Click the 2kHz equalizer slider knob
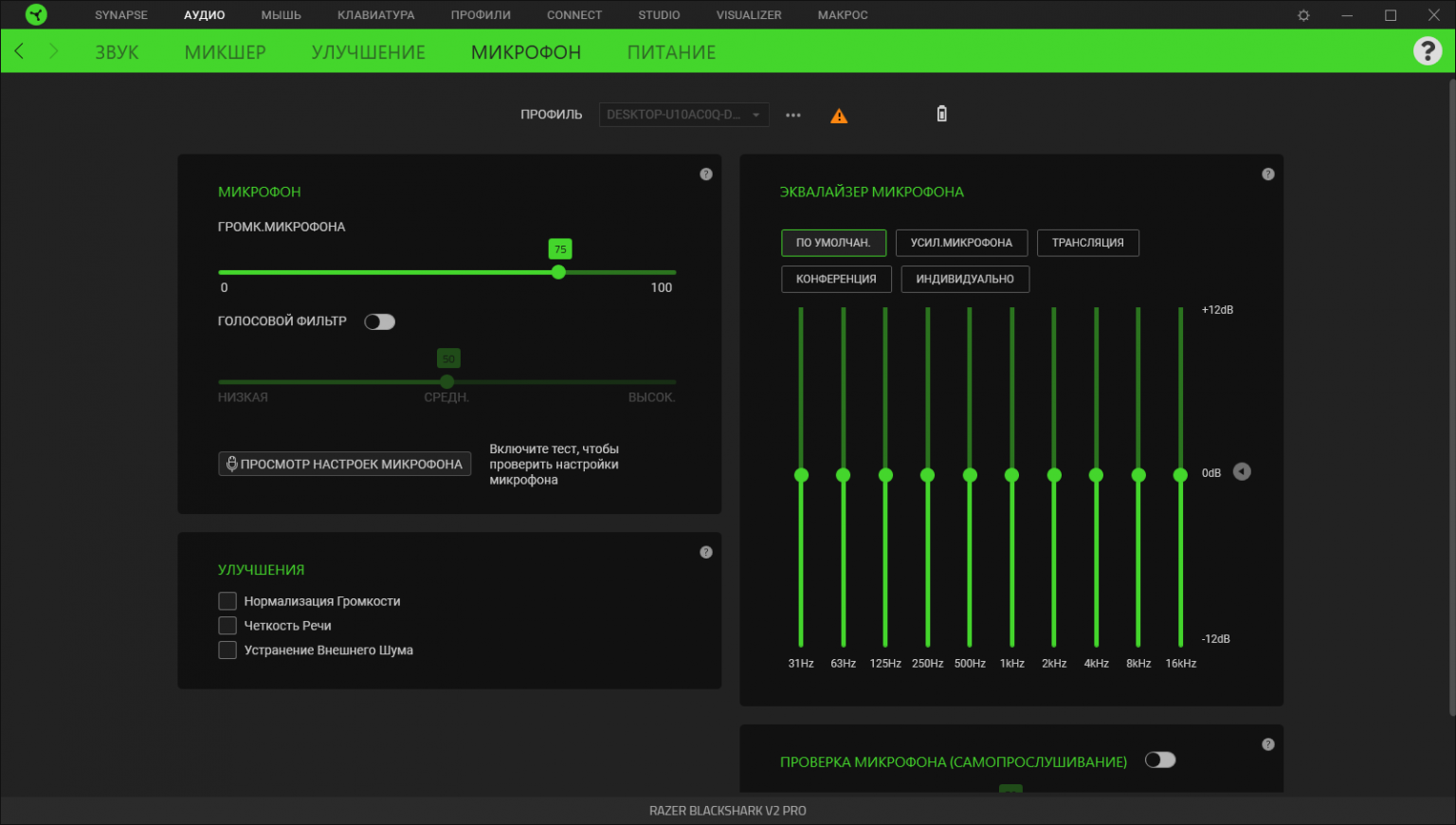The image size is (1456, 825). [x=1054, y=475]
